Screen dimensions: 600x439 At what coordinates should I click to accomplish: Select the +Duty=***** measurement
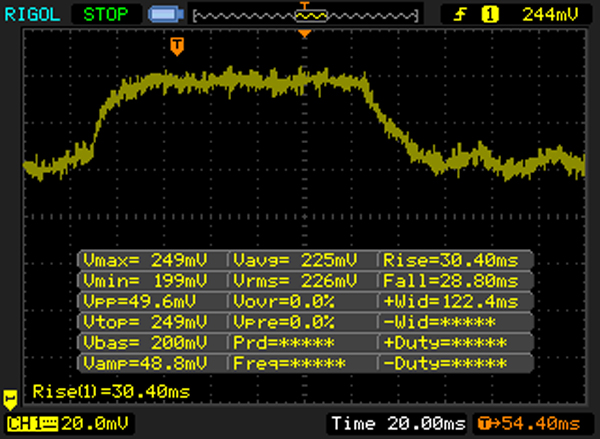445,343
